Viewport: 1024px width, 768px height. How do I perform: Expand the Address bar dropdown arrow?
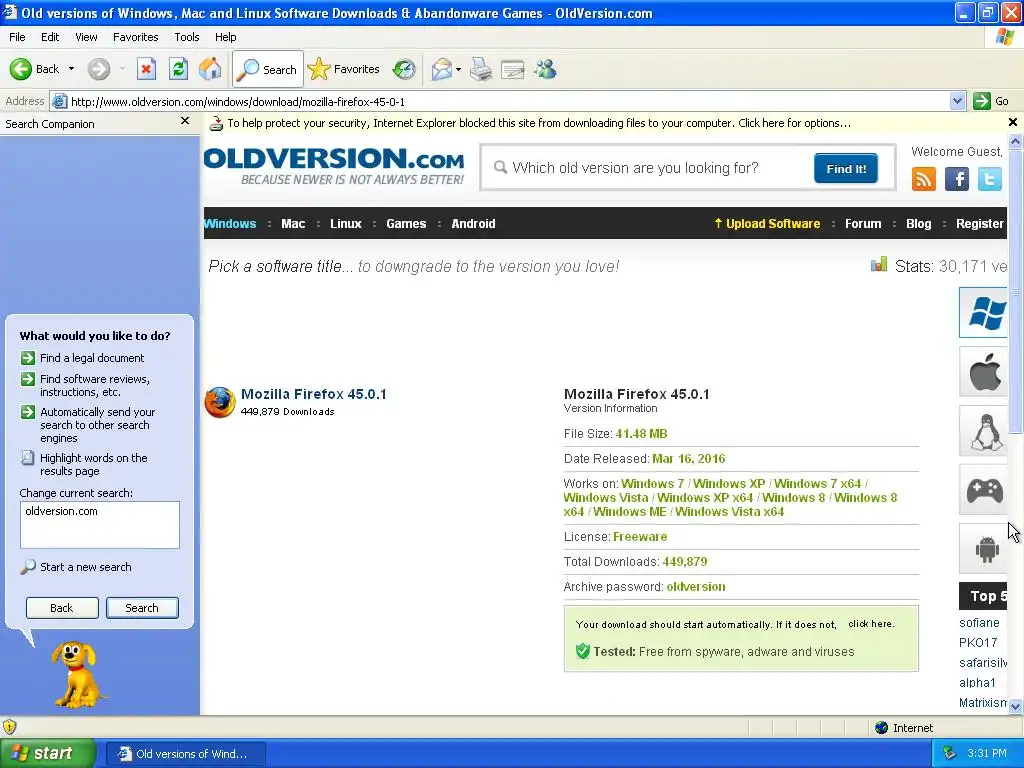957,101
